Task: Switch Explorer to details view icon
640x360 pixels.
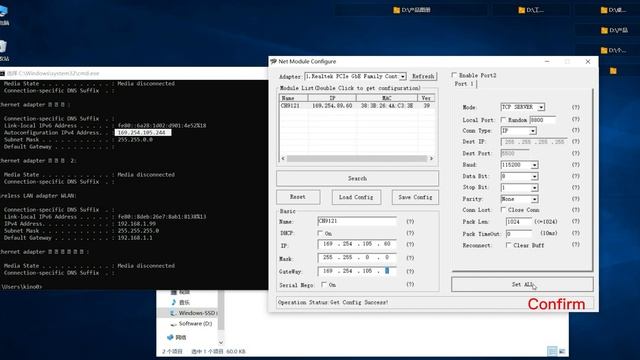Action: pyautogui.click(x=552, y=351)
